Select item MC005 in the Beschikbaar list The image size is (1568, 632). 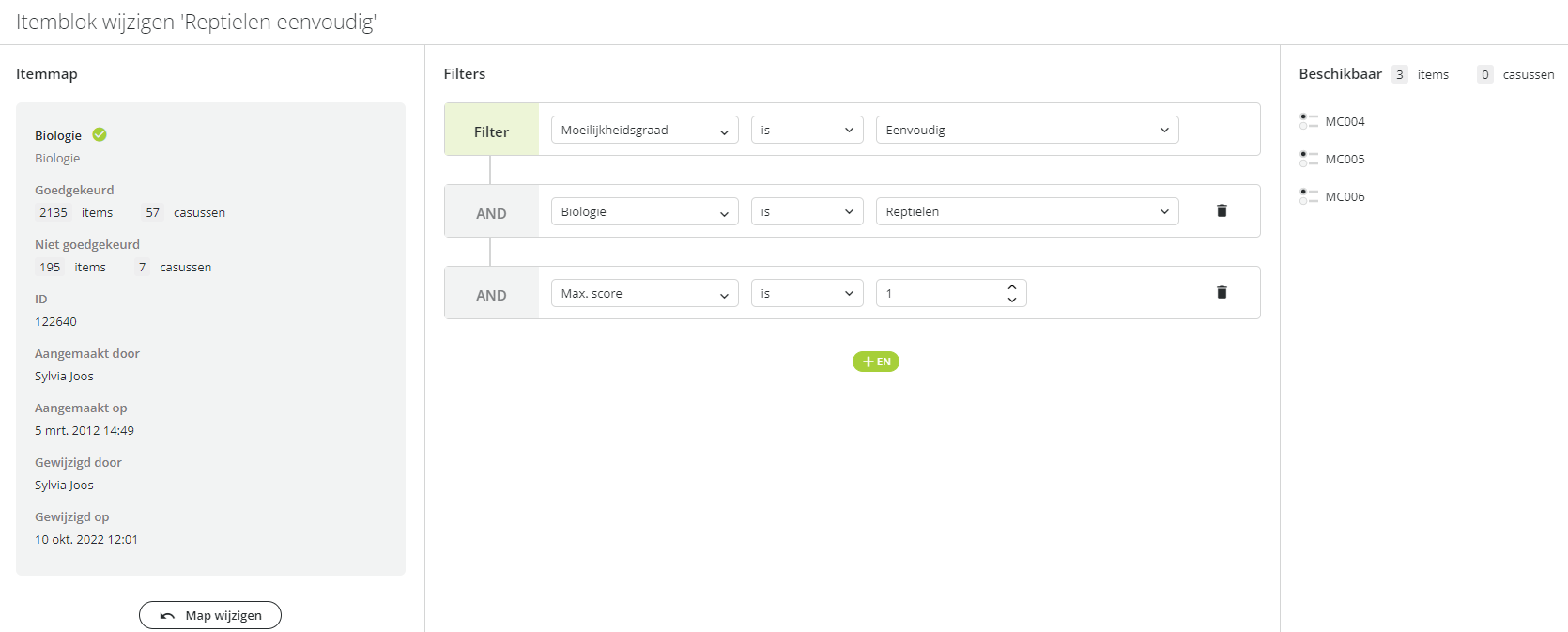coord(1345,159)
